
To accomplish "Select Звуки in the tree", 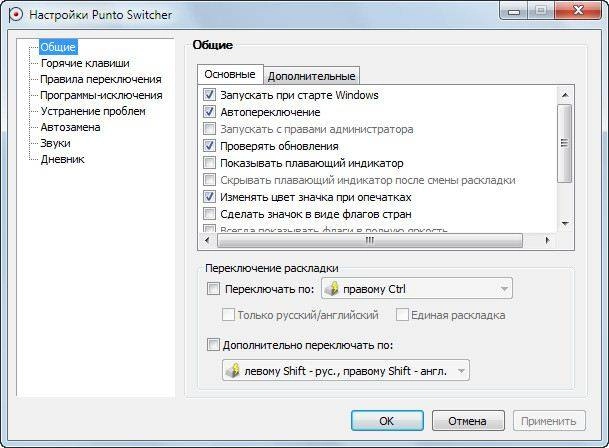I will coord(56,143).
